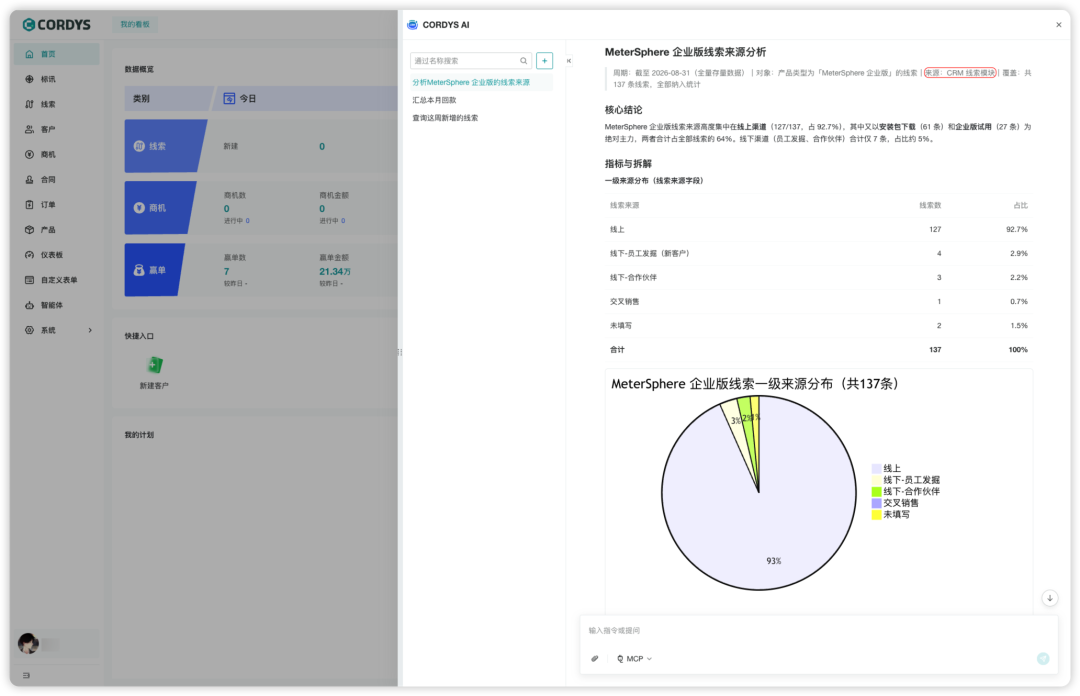Click the 赢单数 value 7

[227, 272]
